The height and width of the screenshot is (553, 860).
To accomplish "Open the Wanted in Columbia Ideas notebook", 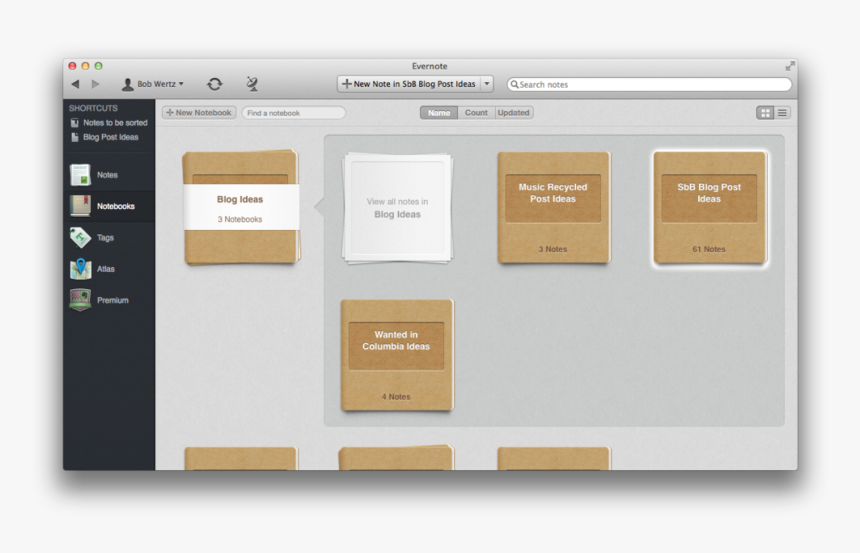I will point(397,355).
